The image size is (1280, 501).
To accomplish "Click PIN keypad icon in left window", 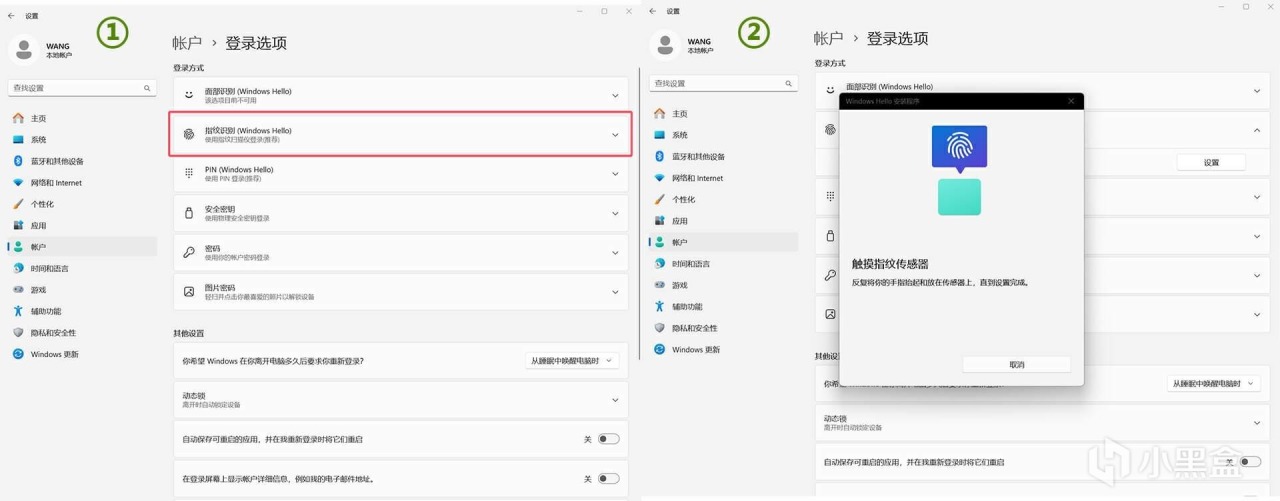I will 188,173.
